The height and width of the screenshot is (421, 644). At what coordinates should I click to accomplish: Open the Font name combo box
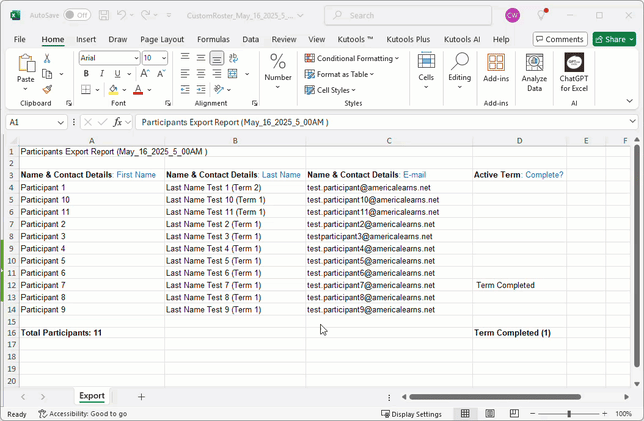107,58
